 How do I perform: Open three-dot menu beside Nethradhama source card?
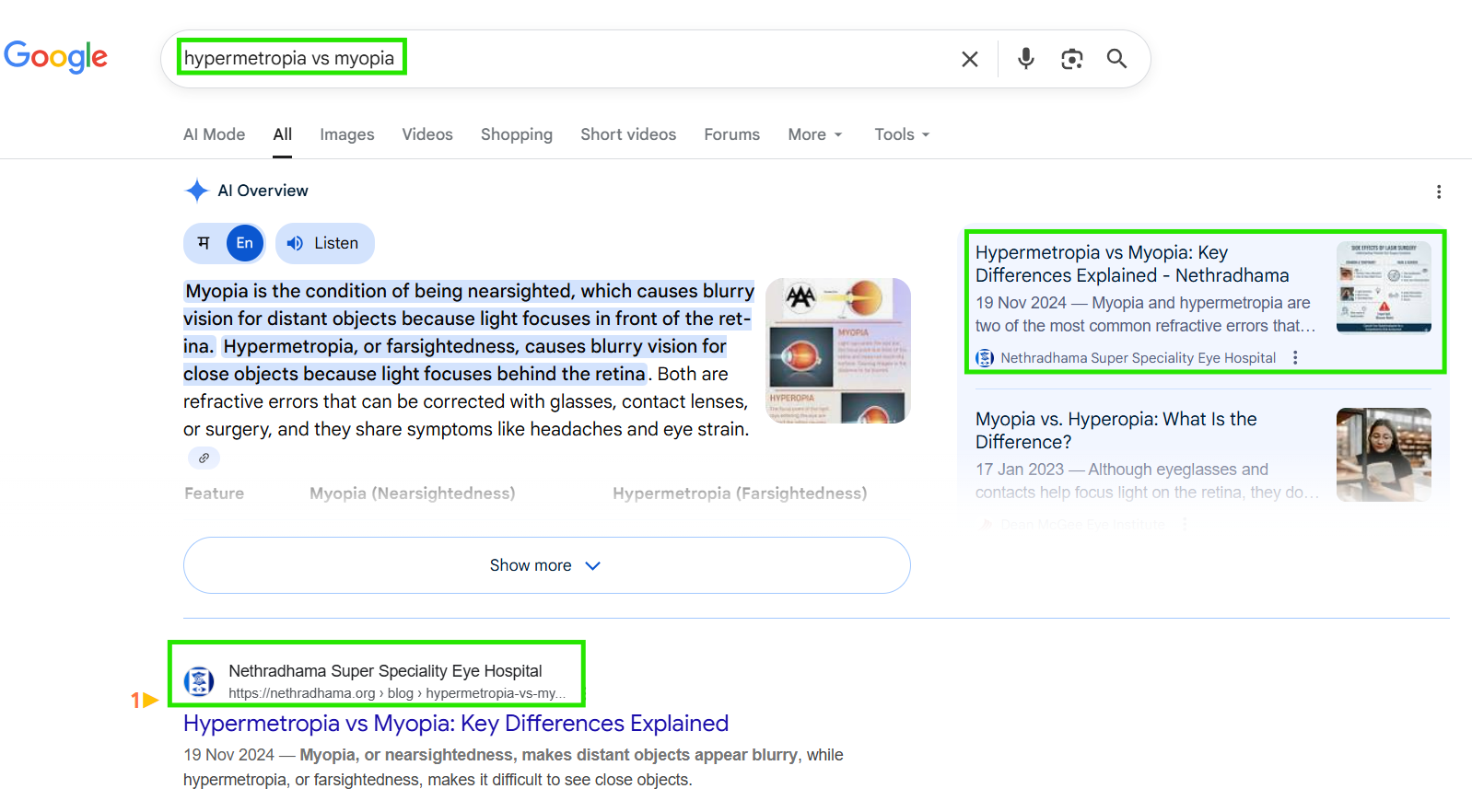pos(1295,358)
